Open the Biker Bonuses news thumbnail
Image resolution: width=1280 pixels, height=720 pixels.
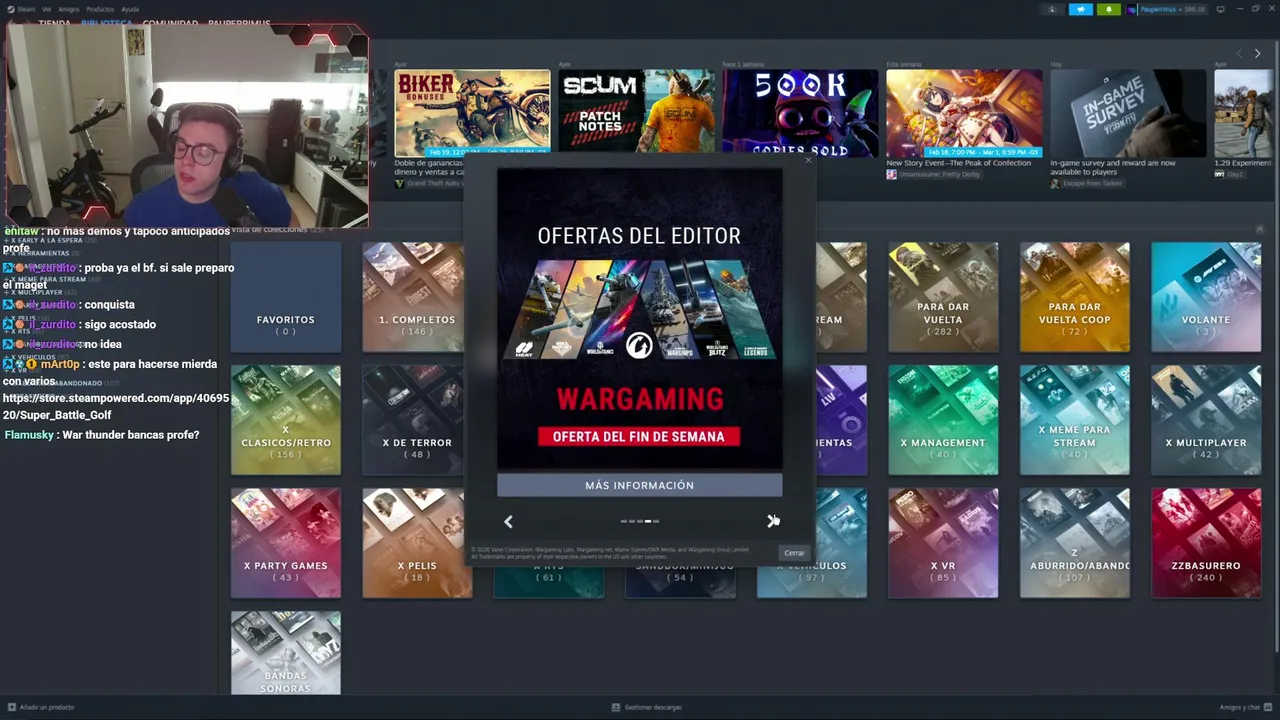[x=472, y=113]
